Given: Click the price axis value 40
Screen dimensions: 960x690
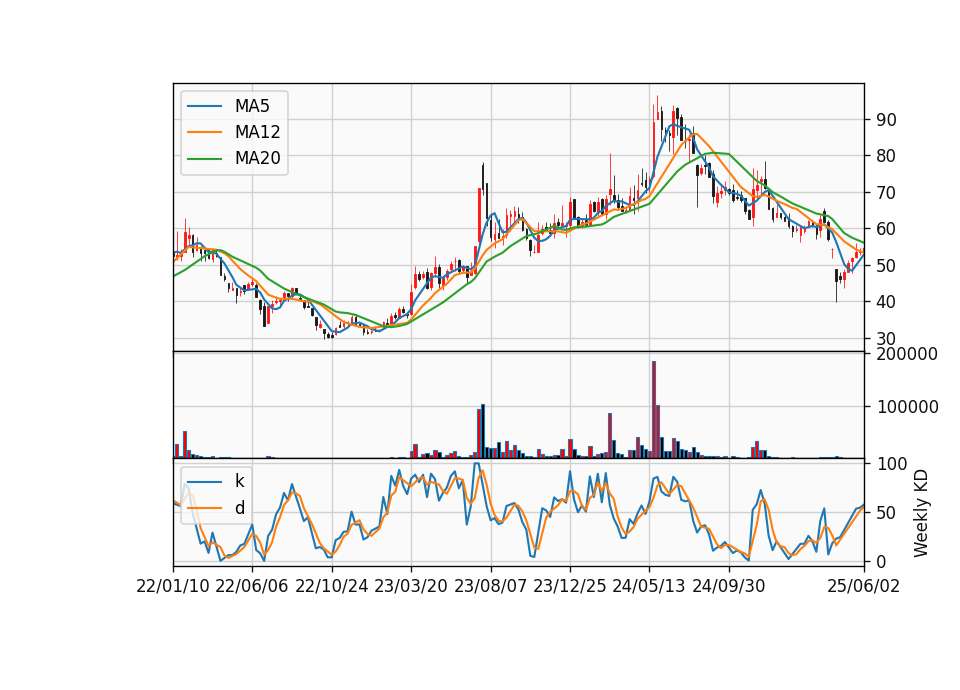Looking at the screenshot, I should (x=886, y=302).
